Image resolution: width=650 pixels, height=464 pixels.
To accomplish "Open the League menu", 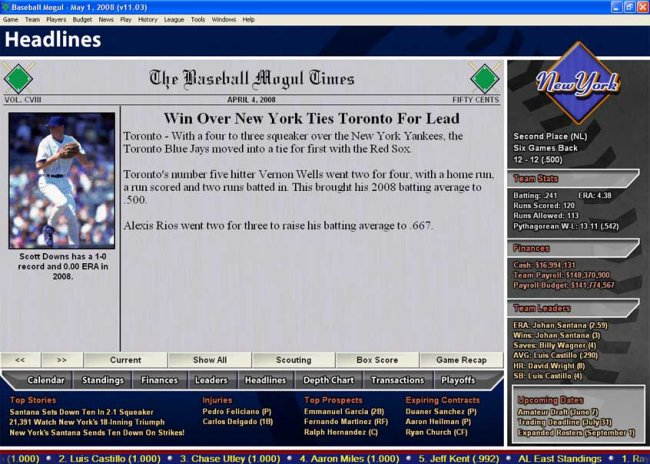I will (x=174, y=19).
